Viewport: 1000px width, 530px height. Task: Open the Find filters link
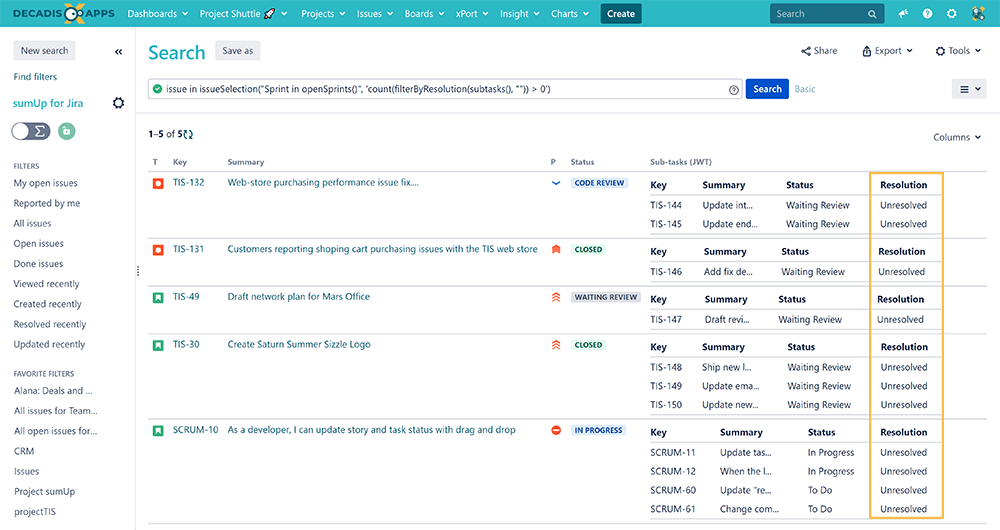click(35, 77)
